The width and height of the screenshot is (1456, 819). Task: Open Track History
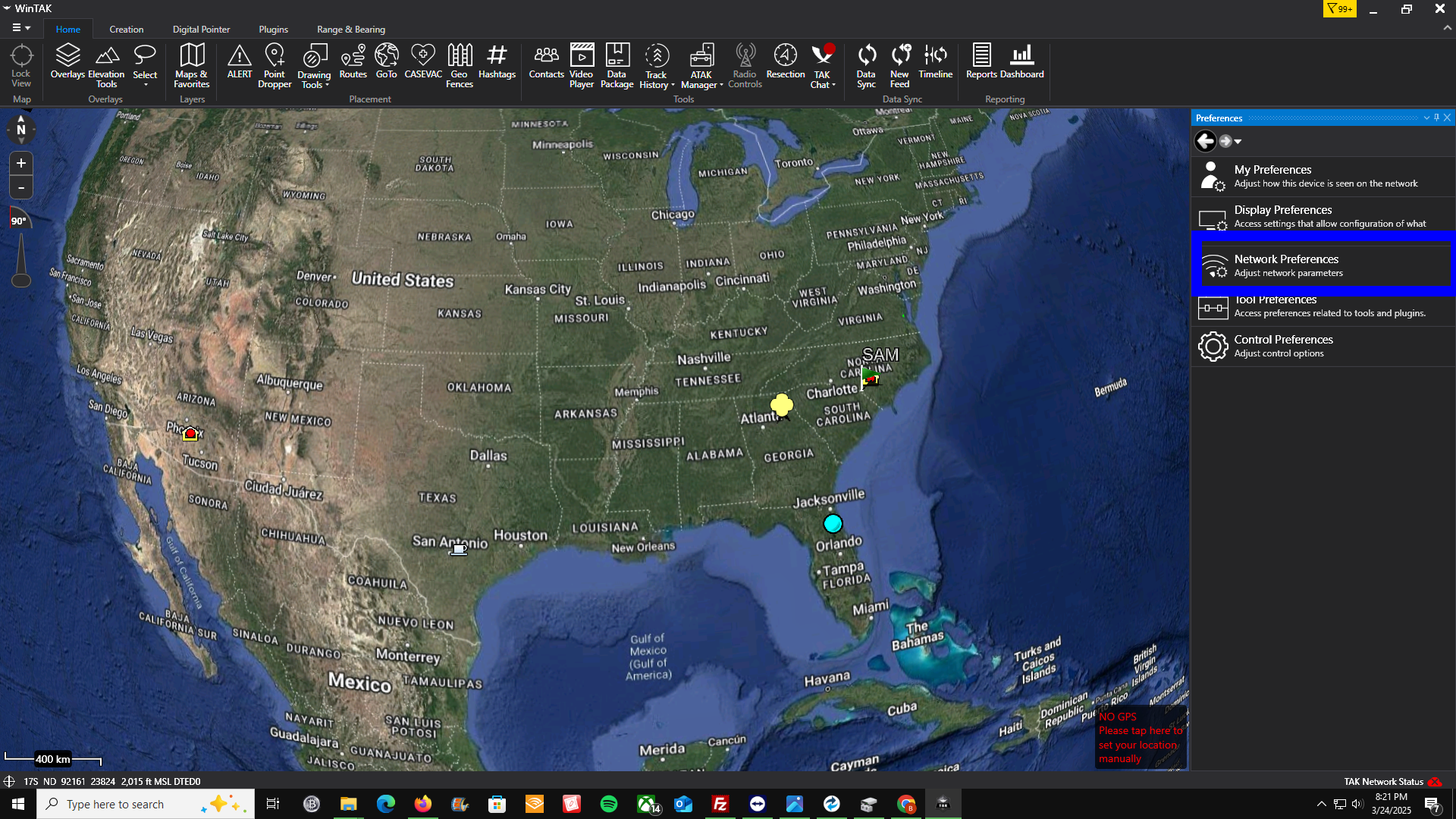point(657,65)
